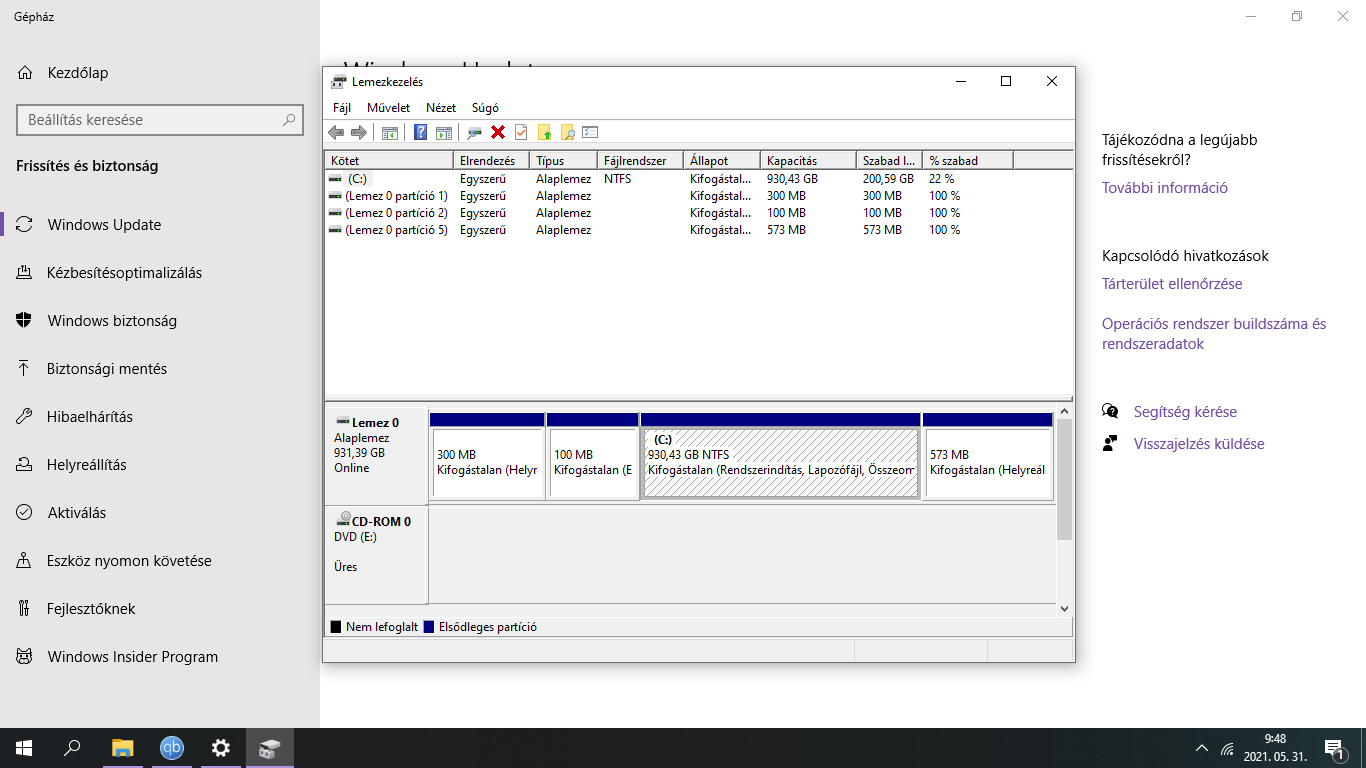Open Kézbesítésoptimalizálás settings page
Screen dimensions: 1366x768
(x=160, y=273)
